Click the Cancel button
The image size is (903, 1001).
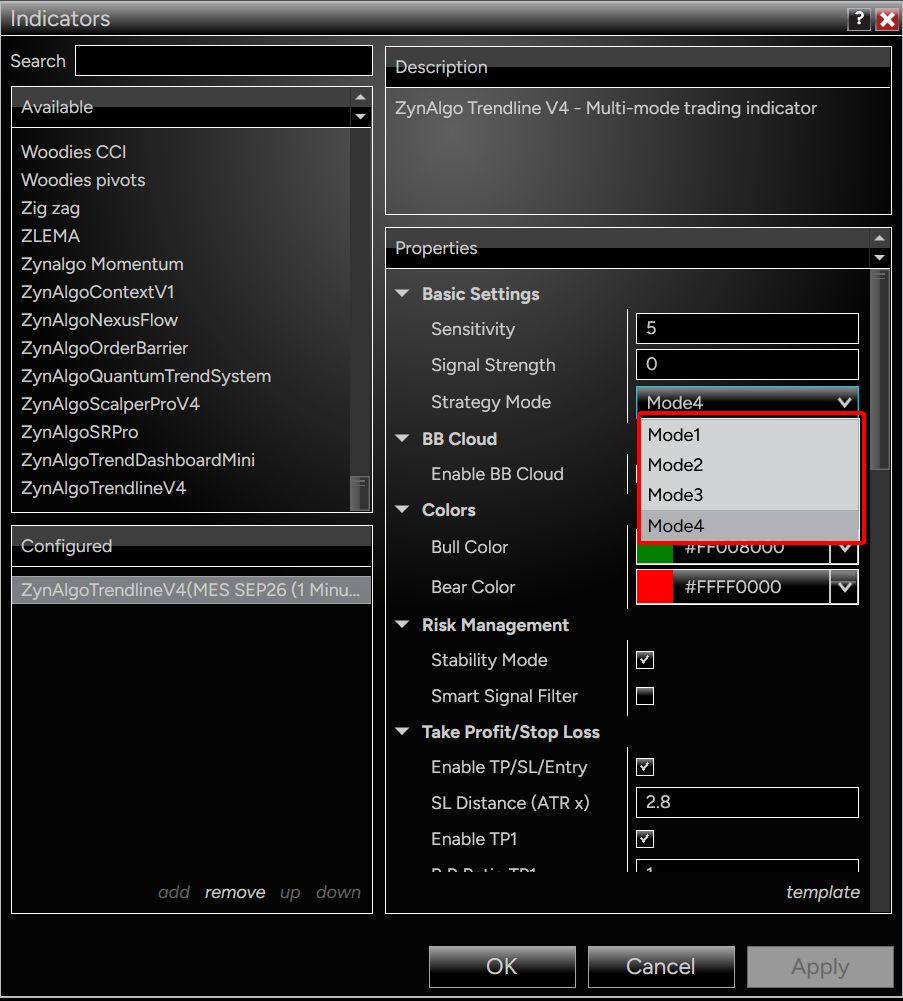point(661,967)
